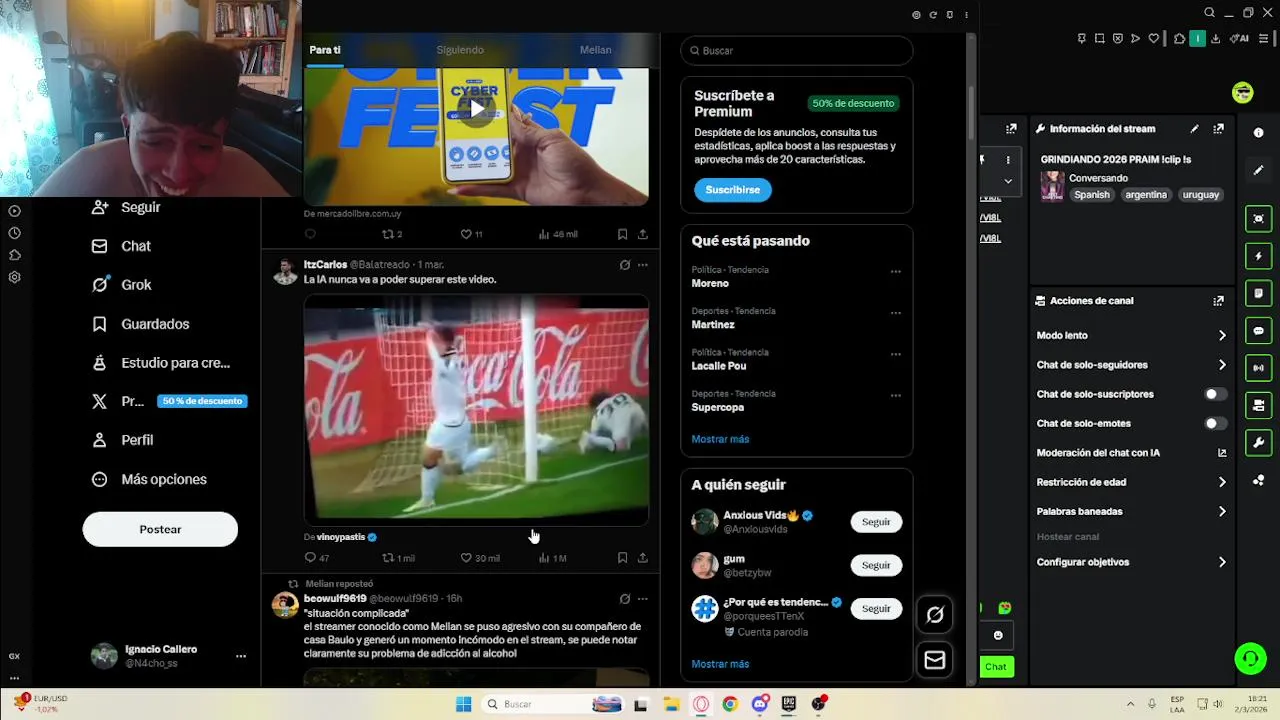Open Estudio para creadores in sidebar
The width and height of the screenshot is (1280, 720).
pos(160,363)
